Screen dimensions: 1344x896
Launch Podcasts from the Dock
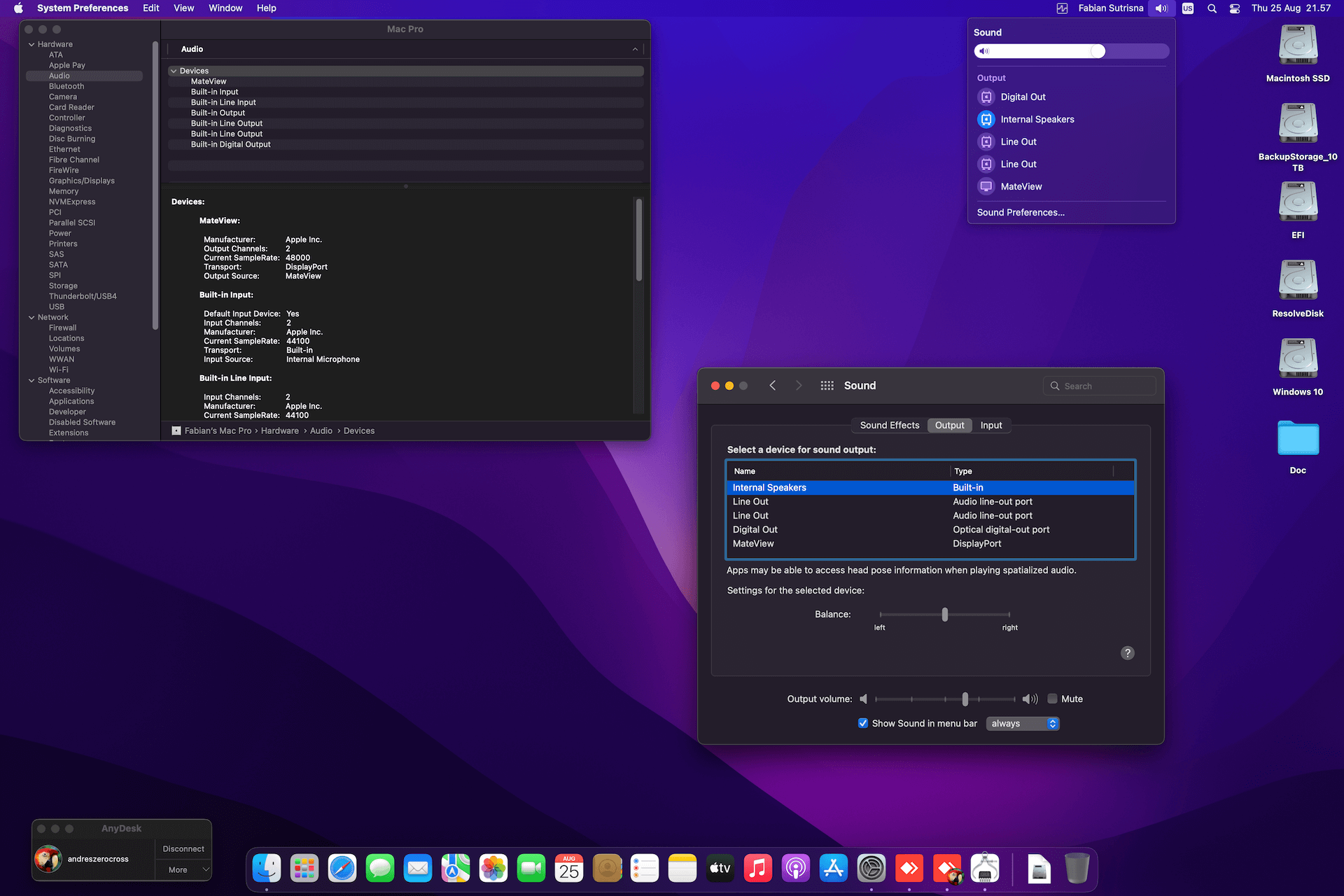[x=795, y=869]
